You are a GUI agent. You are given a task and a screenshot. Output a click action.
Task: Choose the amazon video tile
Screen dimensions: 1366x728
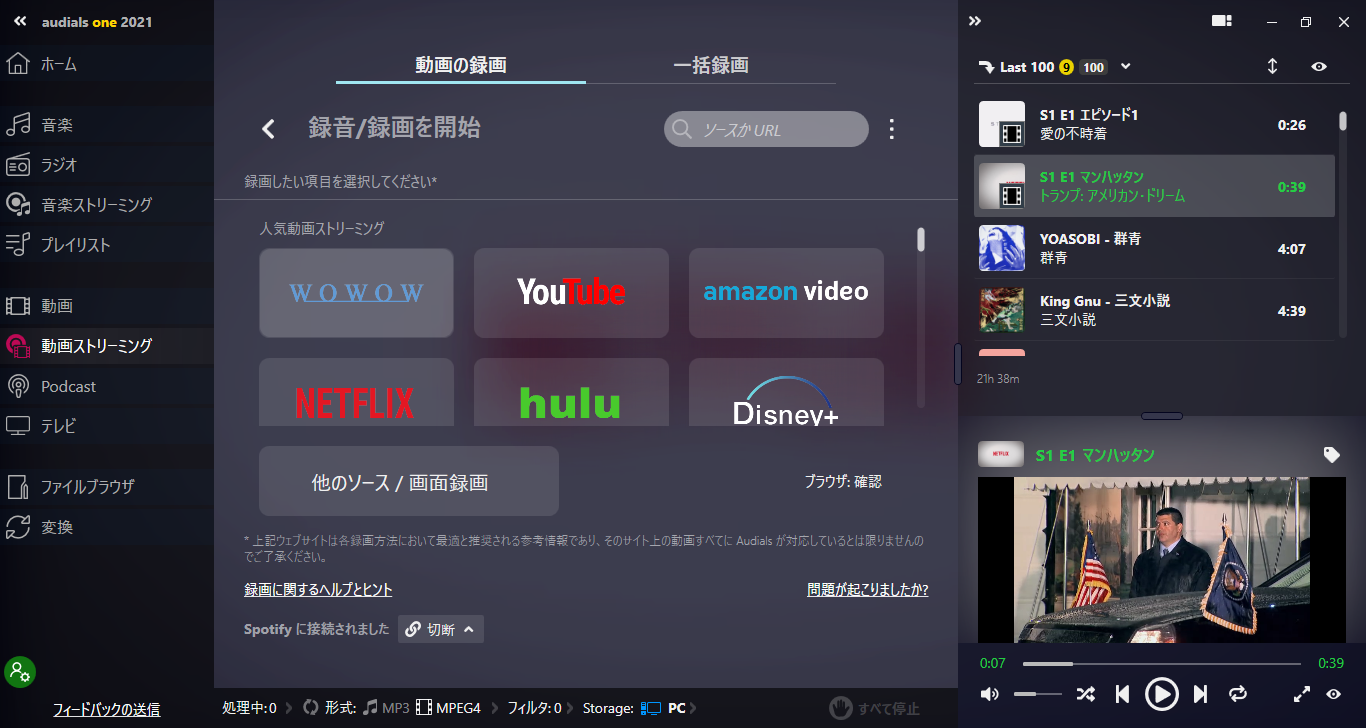(786, 293)
